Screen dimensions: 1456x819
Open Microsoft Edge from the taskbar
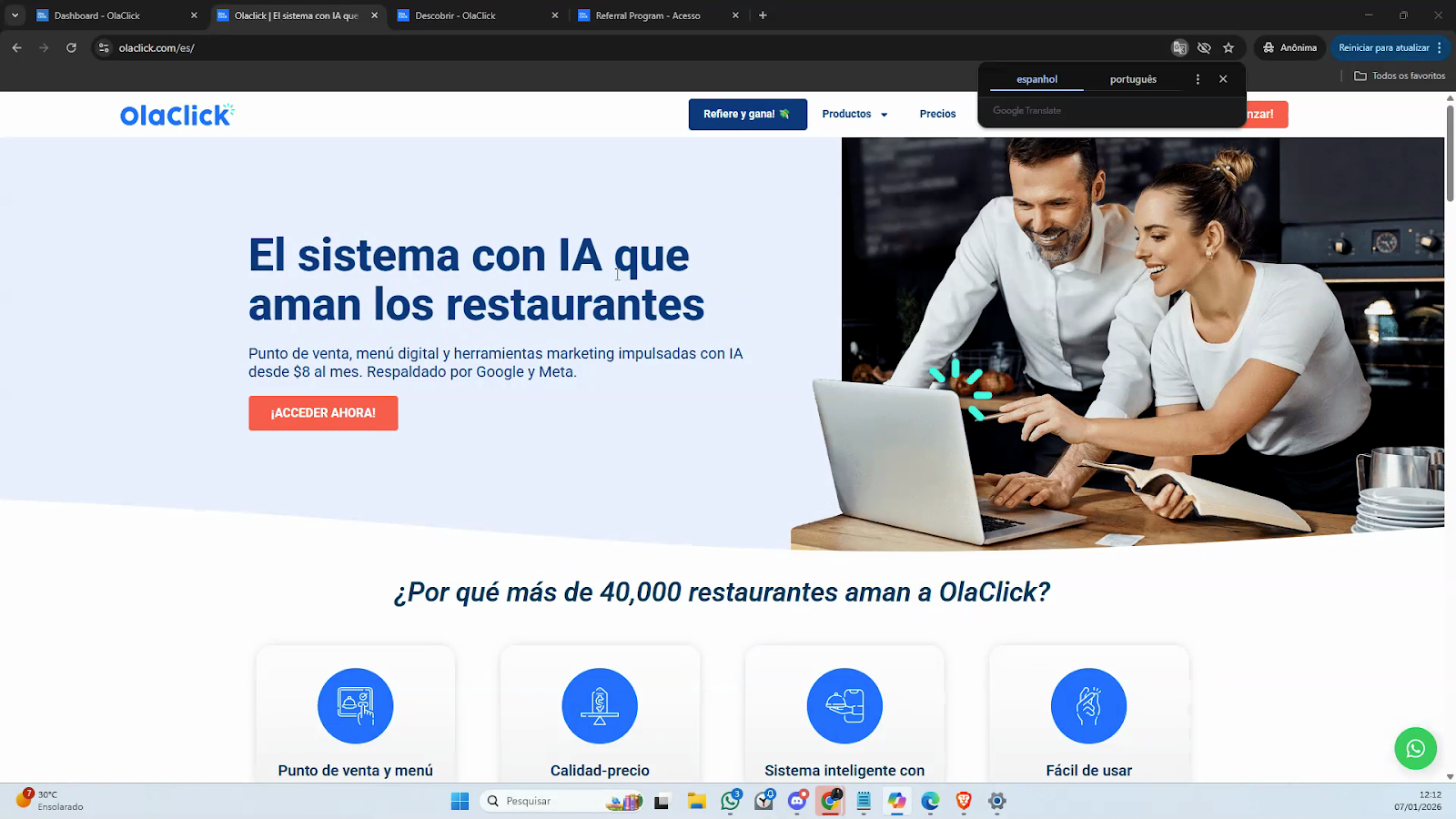pyautogui.click(x=930, y=801)
